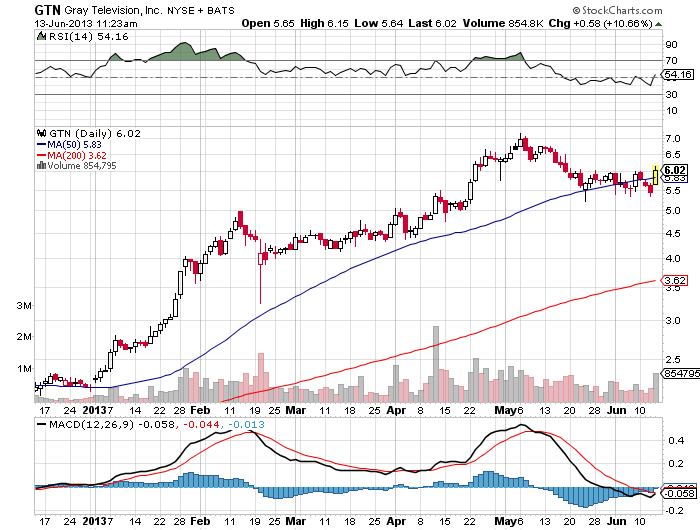This screenshot has width=700, height=530.
Task: Click the blue -0.013 histogram value in MACD legend
Action: (246, 424)
